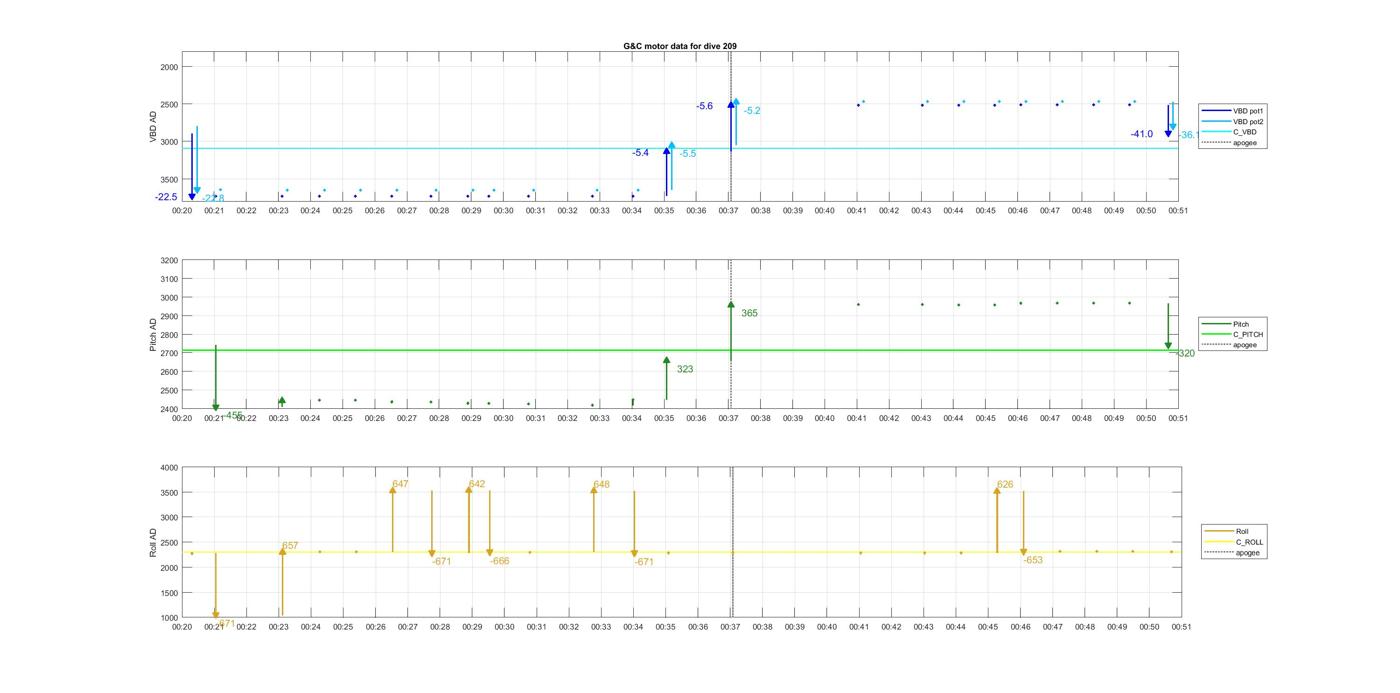Click the '-41.0' VBD label
Image resolution: width=1400 pixels, height=693 pixels.
point(1142,134)
